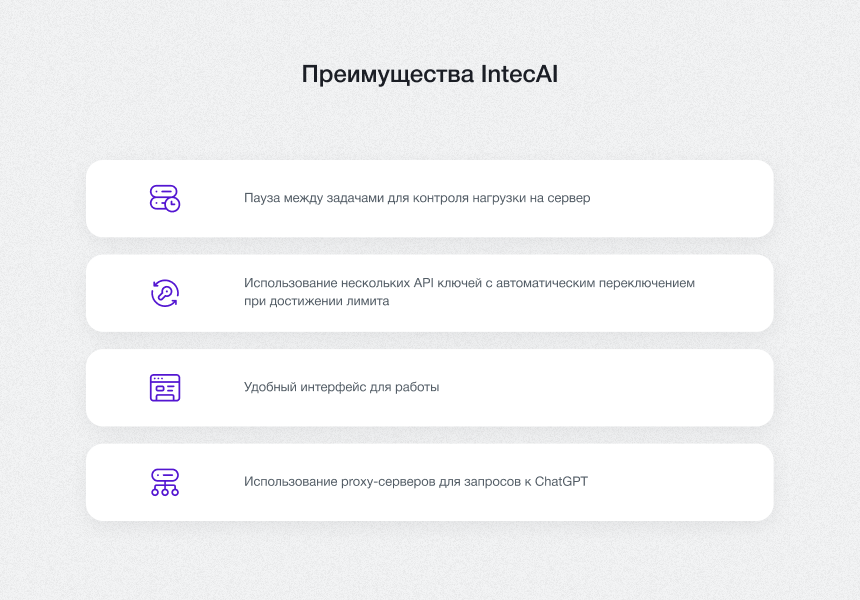Select the text about контроля нагрузки на сервер

click(417, 198)
